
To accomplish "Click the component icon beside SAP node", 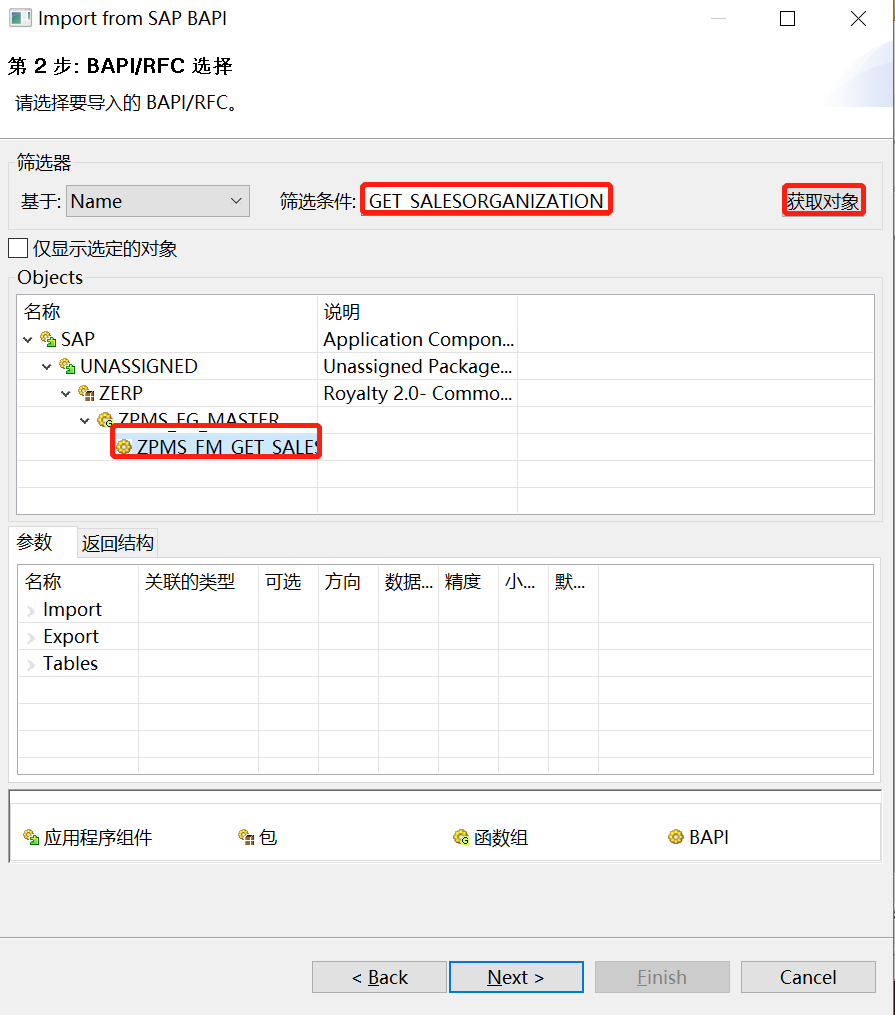I will [46, 339].
